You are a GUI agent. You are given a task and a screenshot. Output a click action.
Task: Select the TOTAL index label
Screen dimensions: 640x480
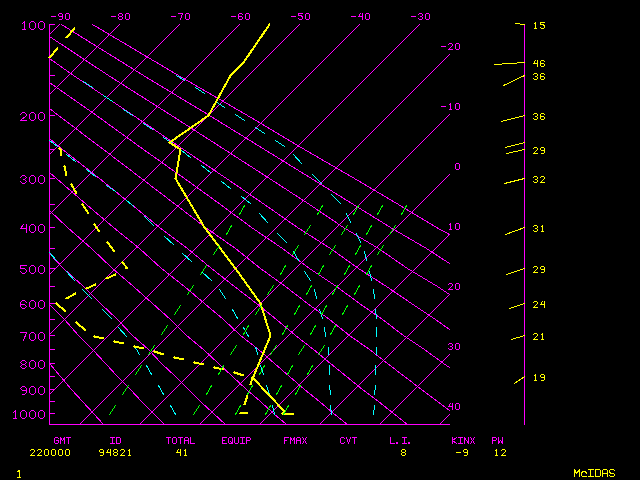point(181,440)
